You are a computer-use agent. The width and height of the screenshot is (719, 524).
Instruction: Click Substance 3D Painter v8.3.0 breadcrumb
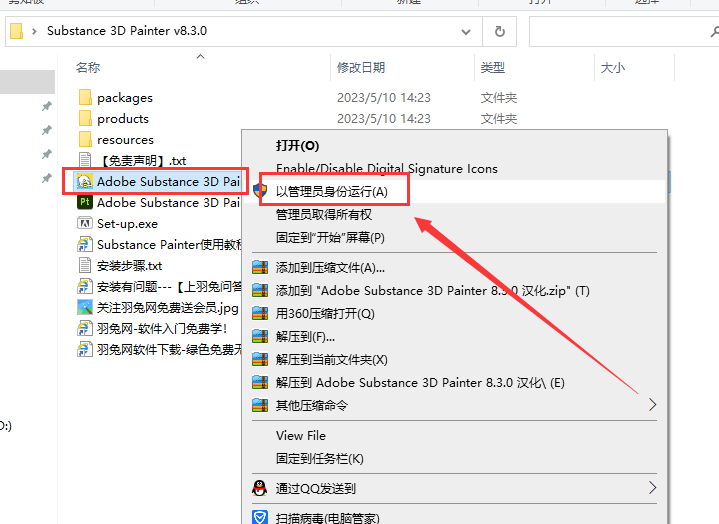pyautogui.click(x=127, y=31)
